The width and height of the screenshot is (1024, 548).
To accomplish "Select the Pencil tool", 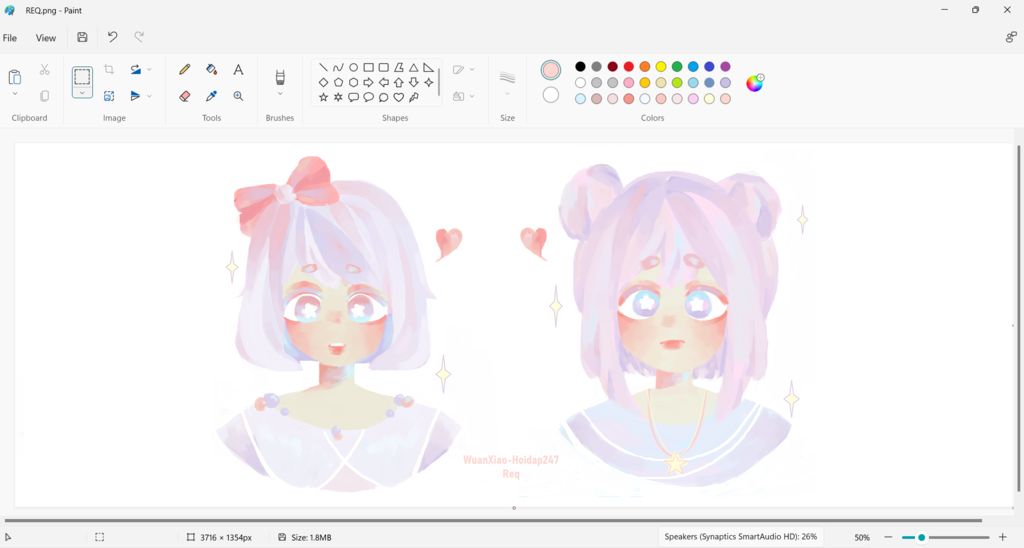I will [185, 69].
